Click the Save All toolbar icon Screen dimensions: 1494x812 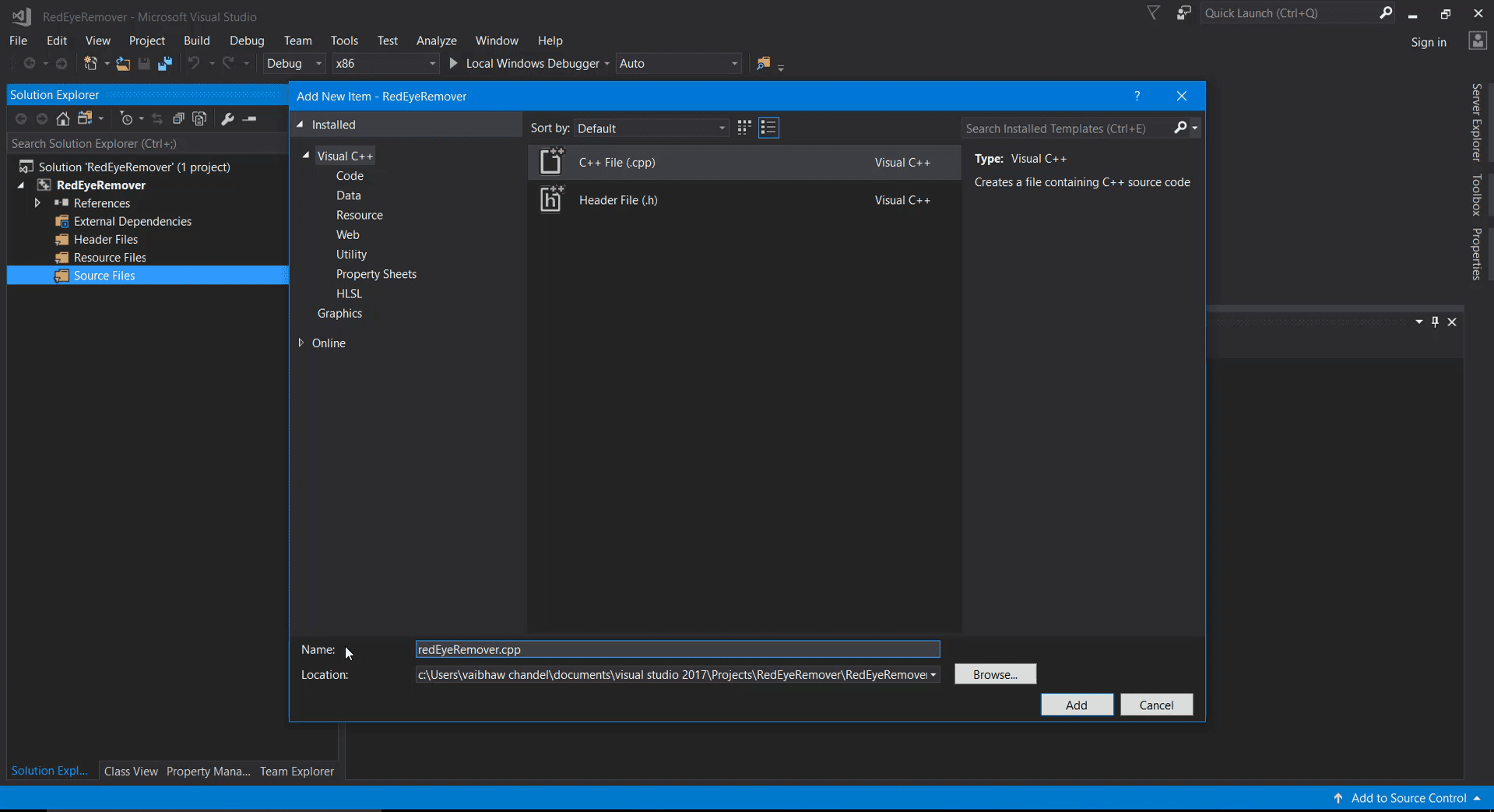[x=164, y=64]
